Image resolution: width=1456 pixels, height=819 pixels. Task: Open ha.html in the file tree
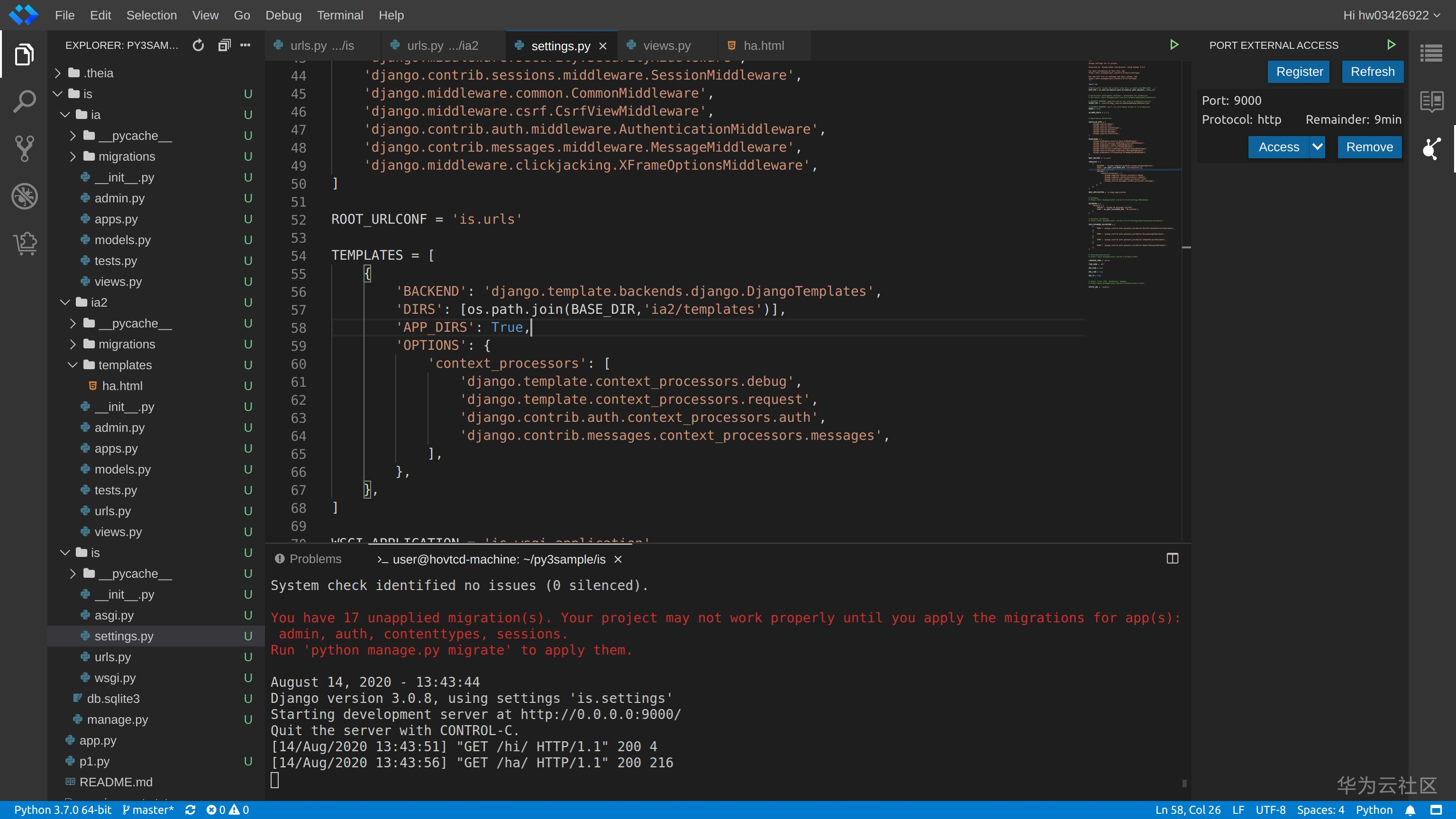122,386
